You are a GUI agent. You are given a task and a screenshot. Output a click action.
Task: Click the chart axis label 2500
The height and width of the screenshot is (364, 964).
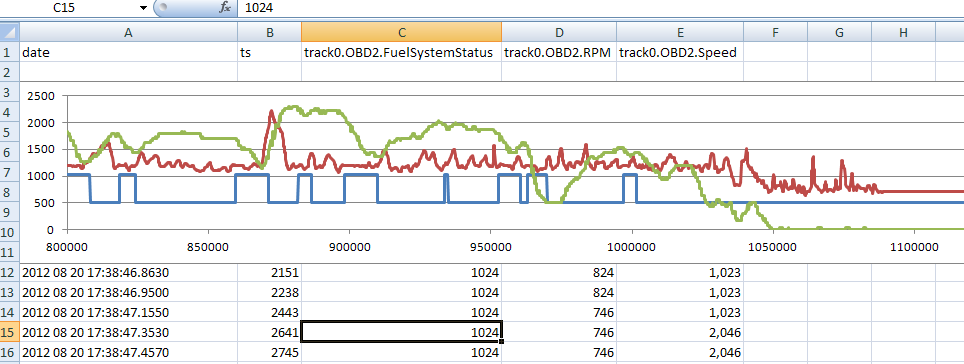[x=42, y=97]
